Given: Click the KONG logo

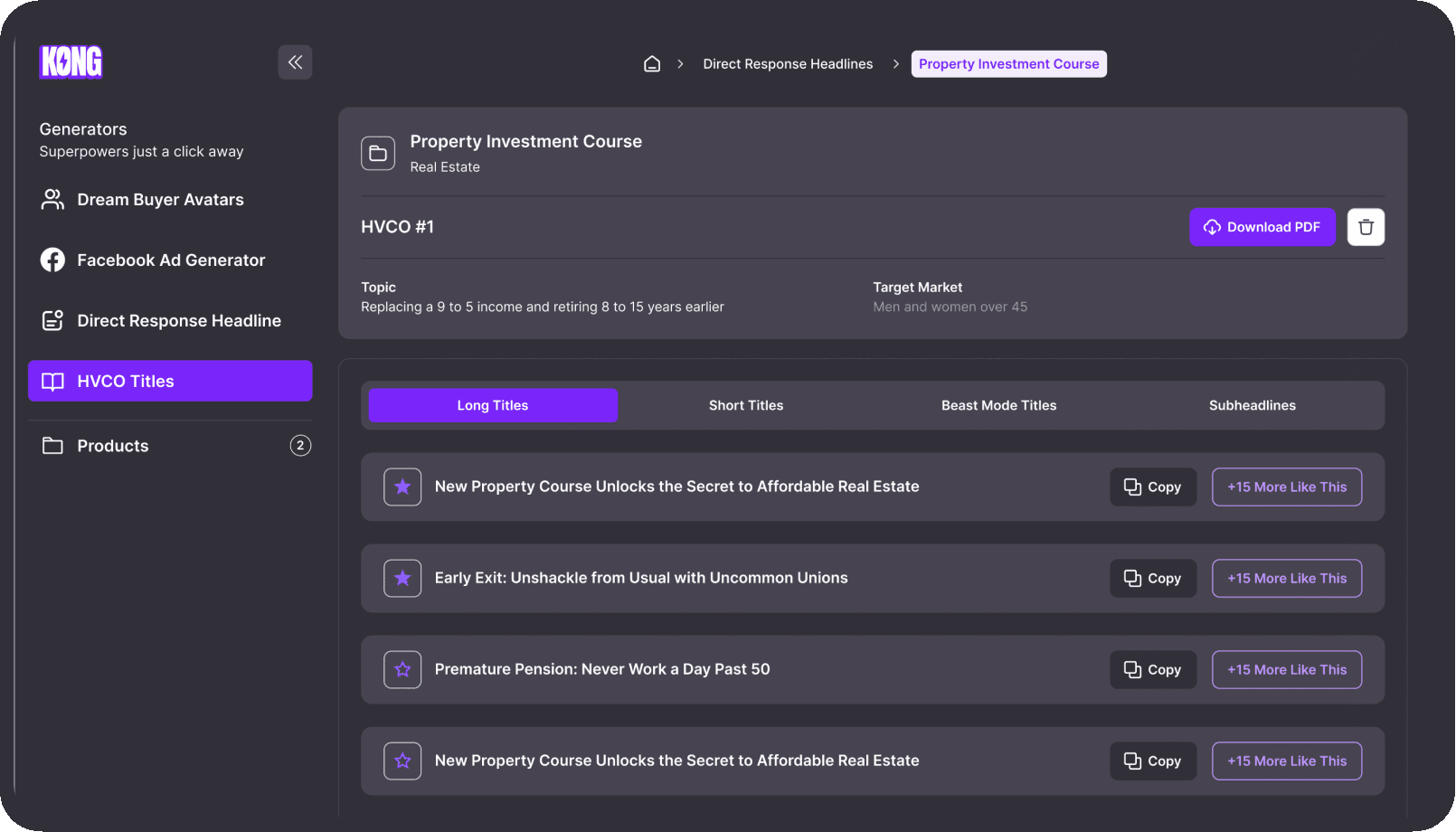Looking at the screenshot, I should (x=71, y=62).
